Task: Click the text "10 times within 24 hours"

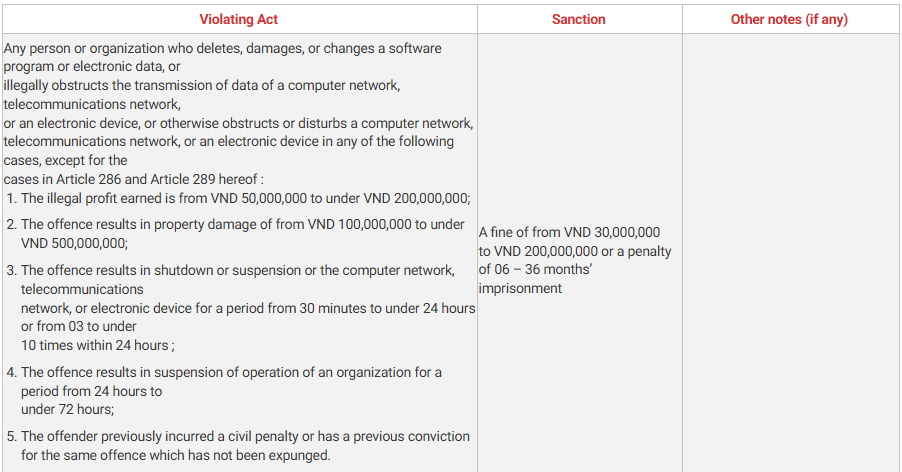Action: point(98,345)
